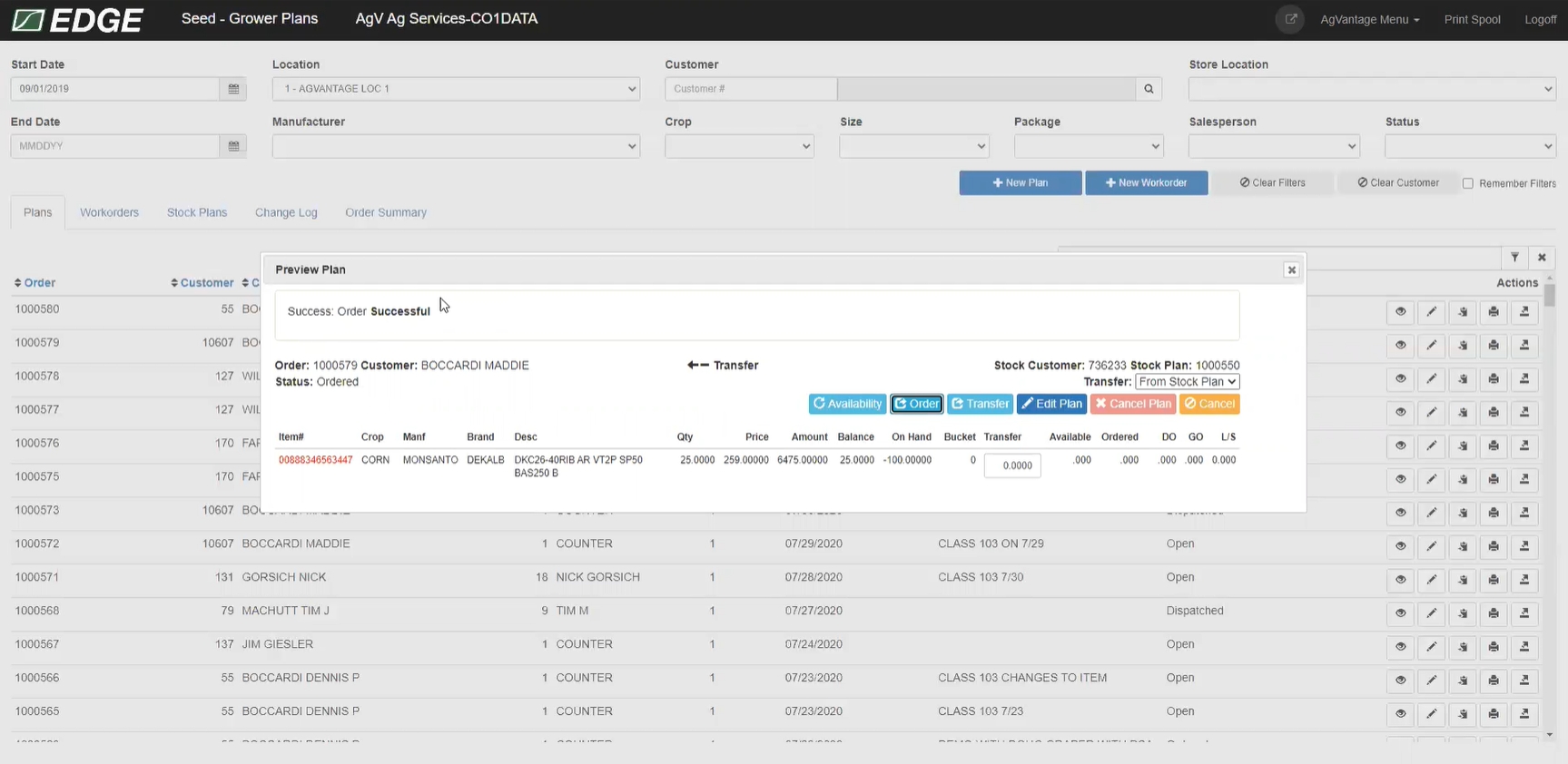Click the orders grid vertical scrollbar

pyautogui.click(x=1549, y=508)
